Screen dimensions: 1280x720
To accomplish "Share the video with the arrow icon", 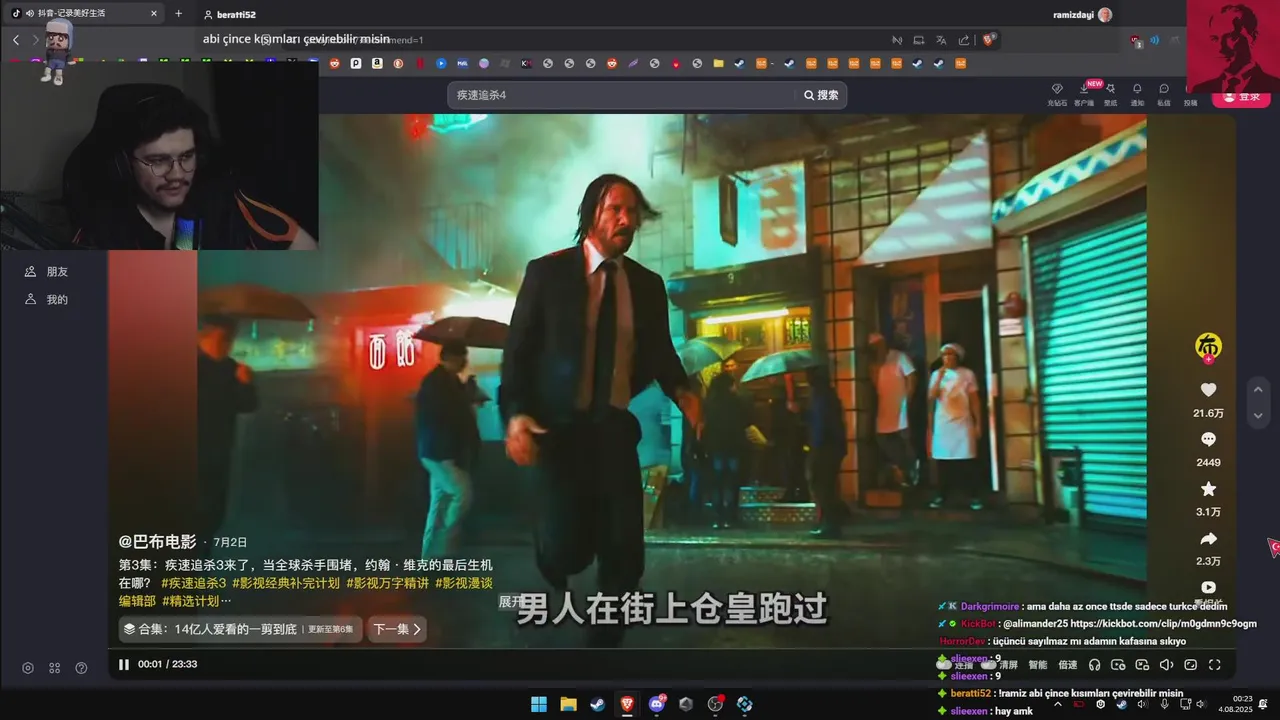I will (1208, 539).
